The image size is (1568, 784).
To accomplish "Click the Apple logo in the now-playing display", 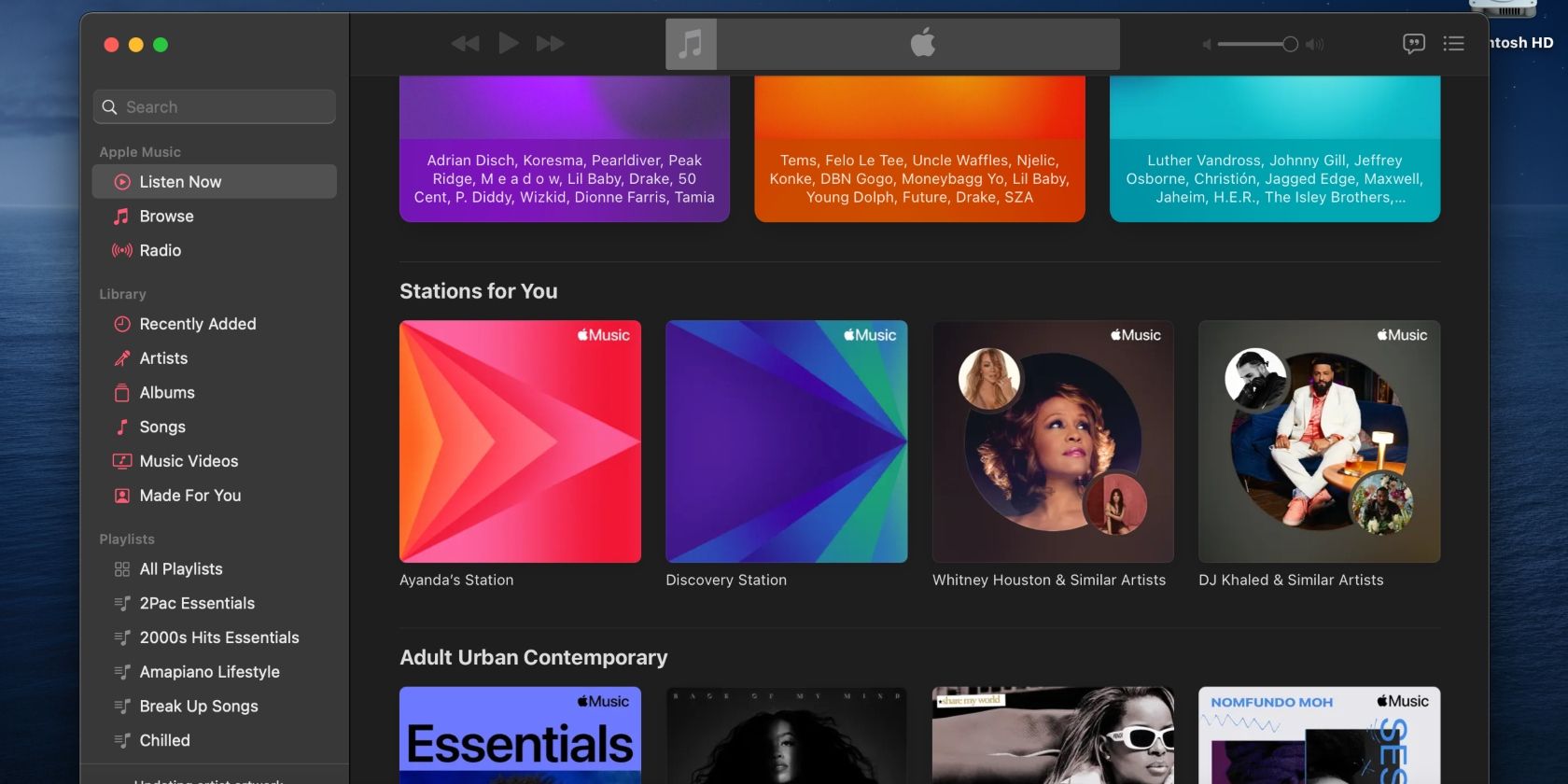I will pyautogui.click(x=922, y=43).
